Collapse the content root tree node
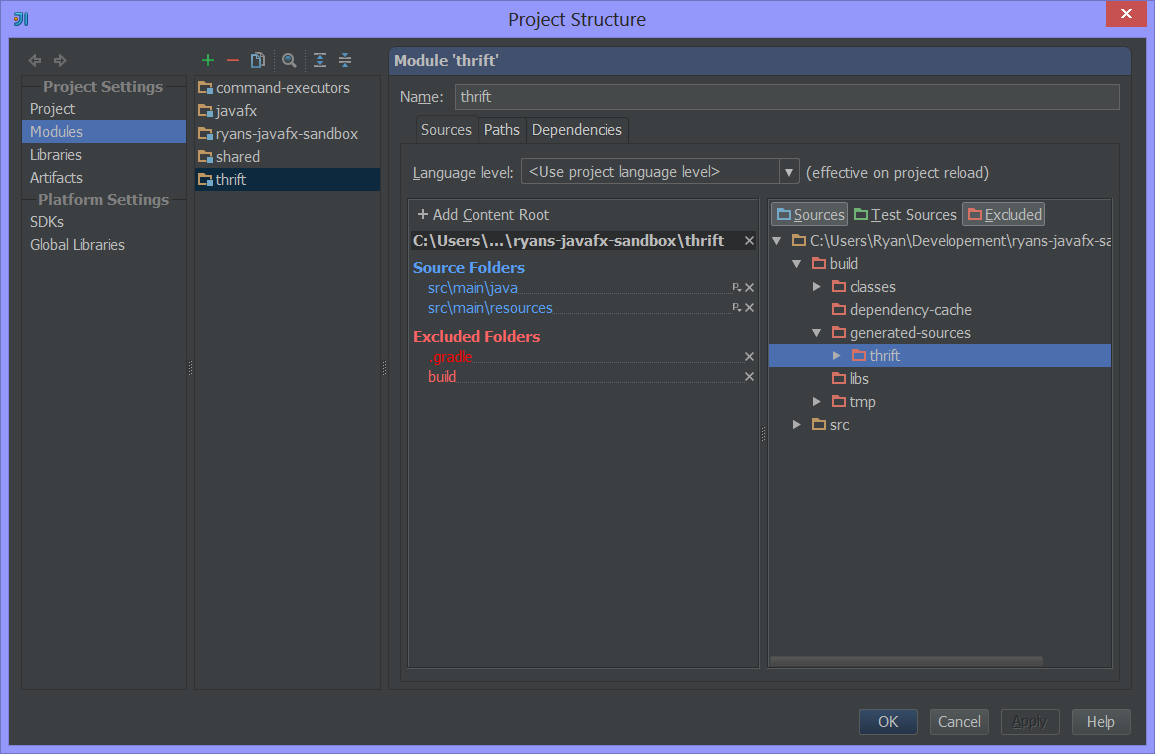1155x754 pixels. click(x=776, y=241)
